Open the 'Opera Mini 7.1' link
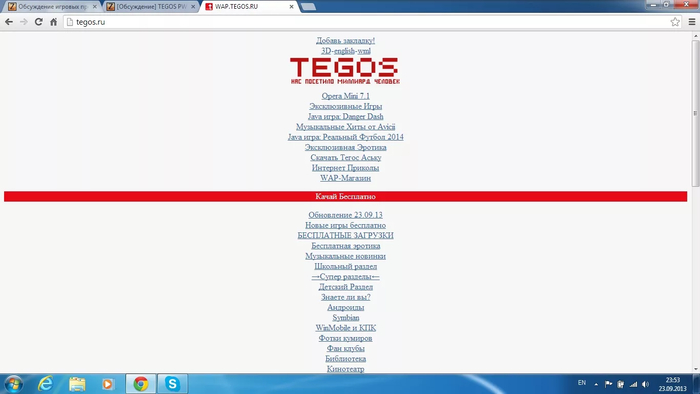700x394 pixels. (x=346, y=96)
